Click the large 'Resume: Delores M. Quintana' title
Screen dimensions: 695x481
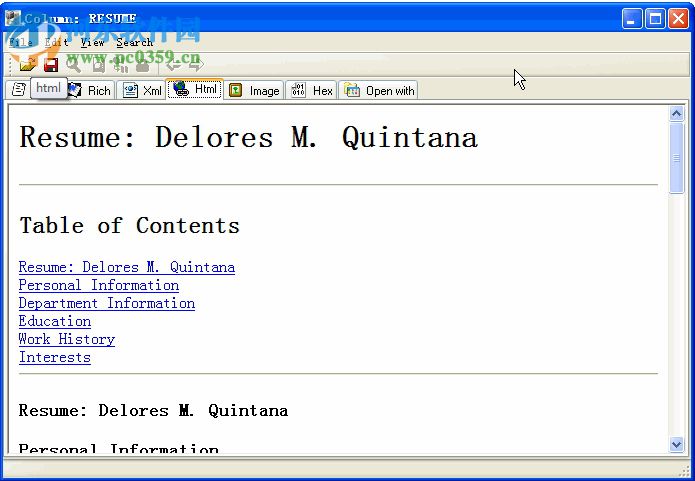(x=249, y=137)
